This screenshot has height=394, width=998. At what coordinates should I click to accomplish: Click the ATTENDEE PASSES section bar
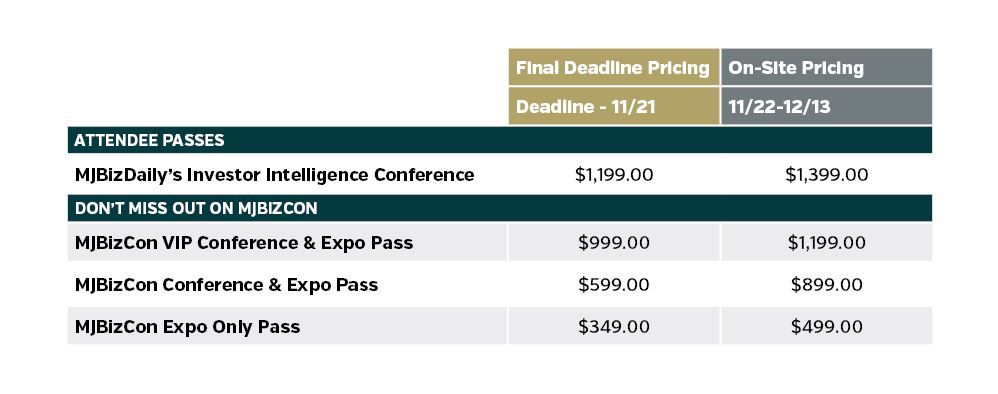point(500,140)
